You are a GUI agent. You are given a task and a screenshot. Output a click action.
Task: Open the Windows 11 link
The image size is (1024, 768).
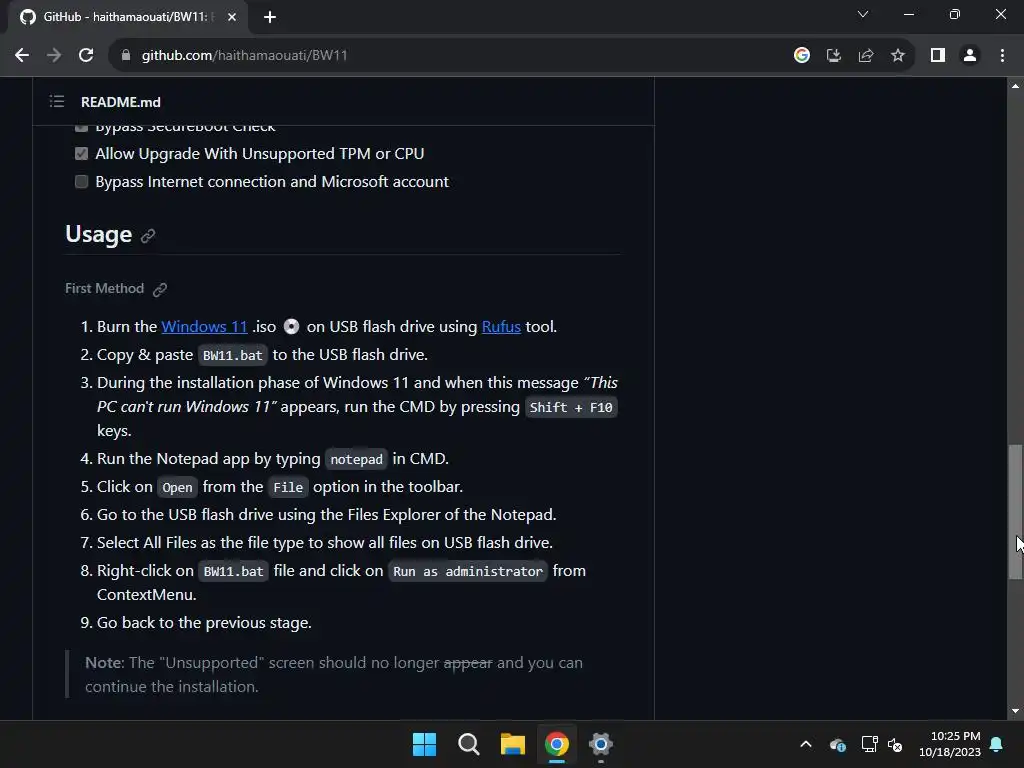point(204,327)
